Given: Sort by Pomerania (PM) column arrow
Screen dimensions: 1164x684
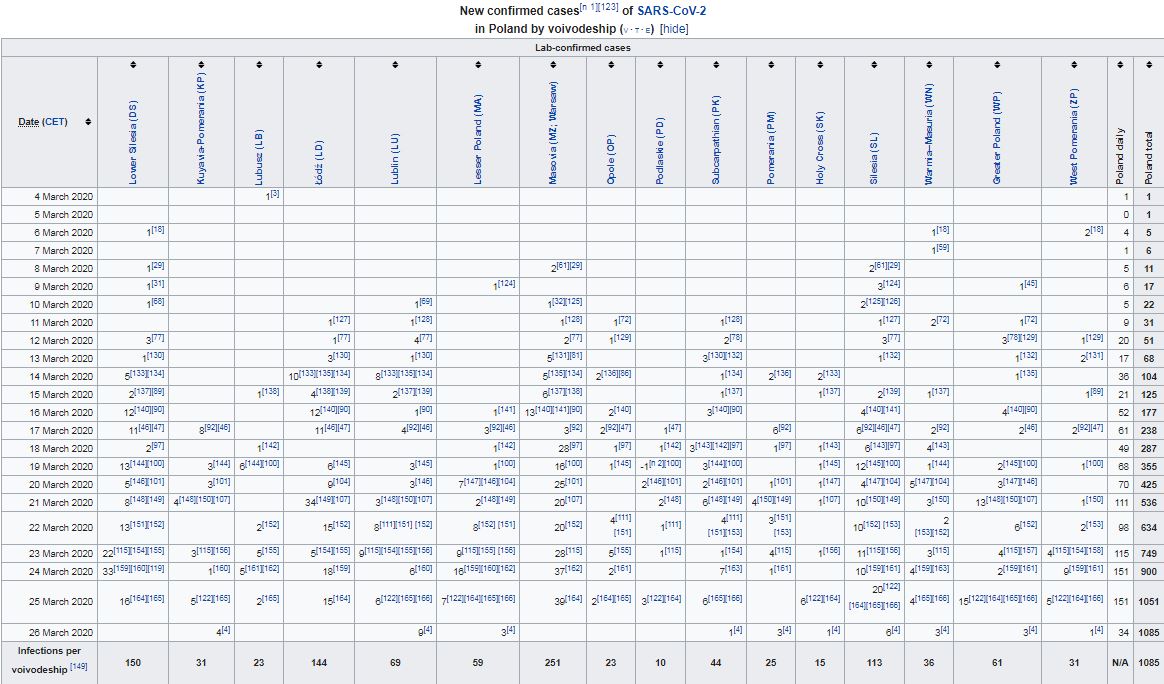Looking at the screenshot, I should (x=771, y=65).
